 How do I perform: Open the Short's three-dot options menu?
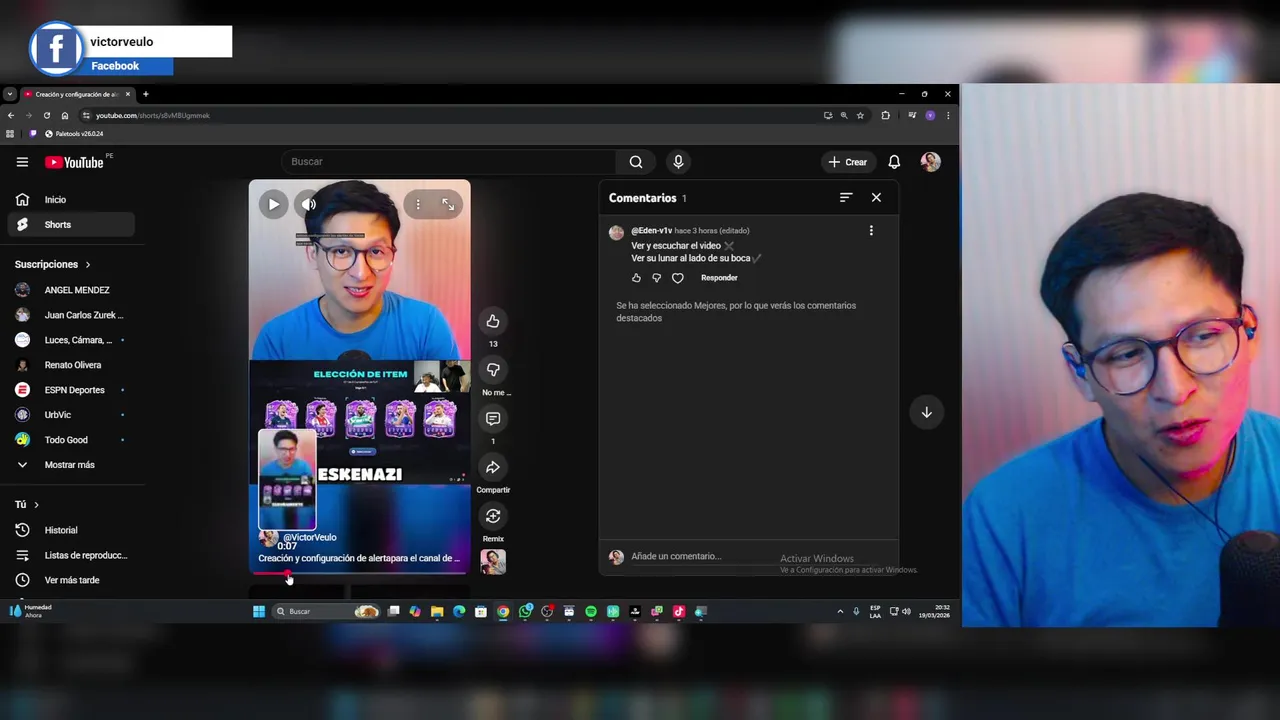pos(419,204)
